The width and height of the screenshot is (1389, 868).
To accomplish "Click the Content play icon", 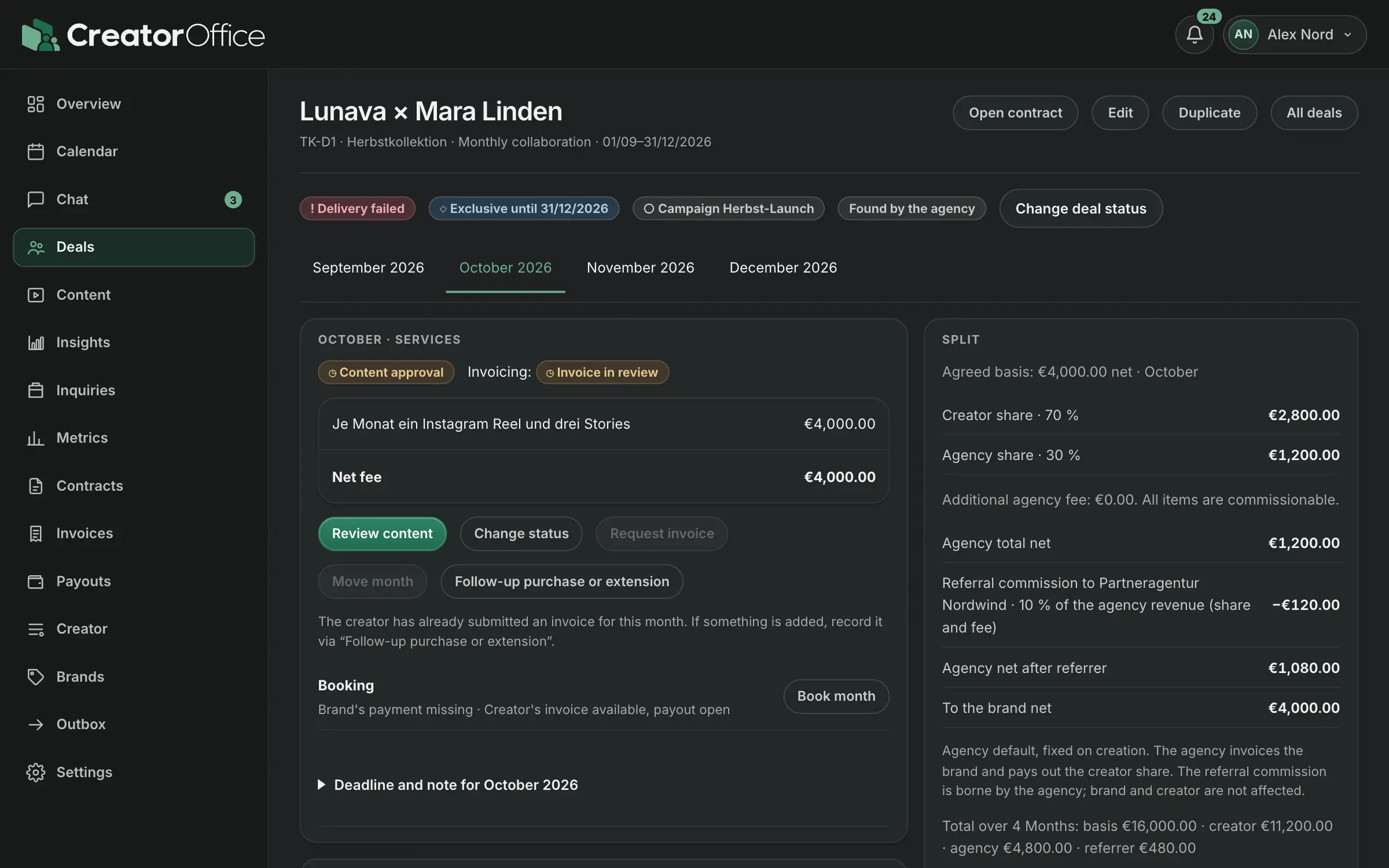I will (x=36, y=295).
